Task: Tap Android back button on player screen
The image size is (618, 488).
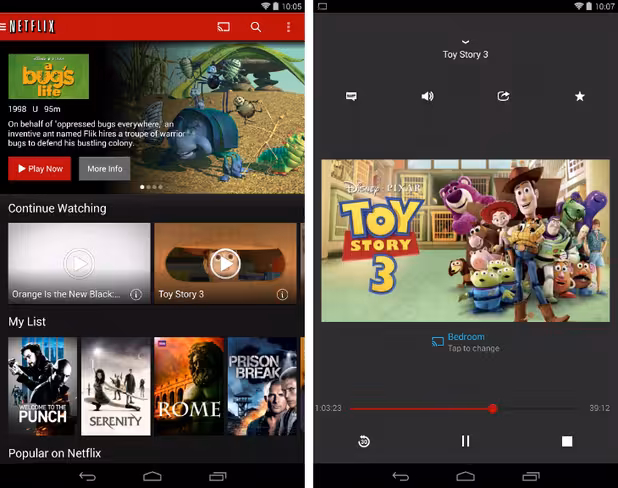Action: tap(401, 477)
